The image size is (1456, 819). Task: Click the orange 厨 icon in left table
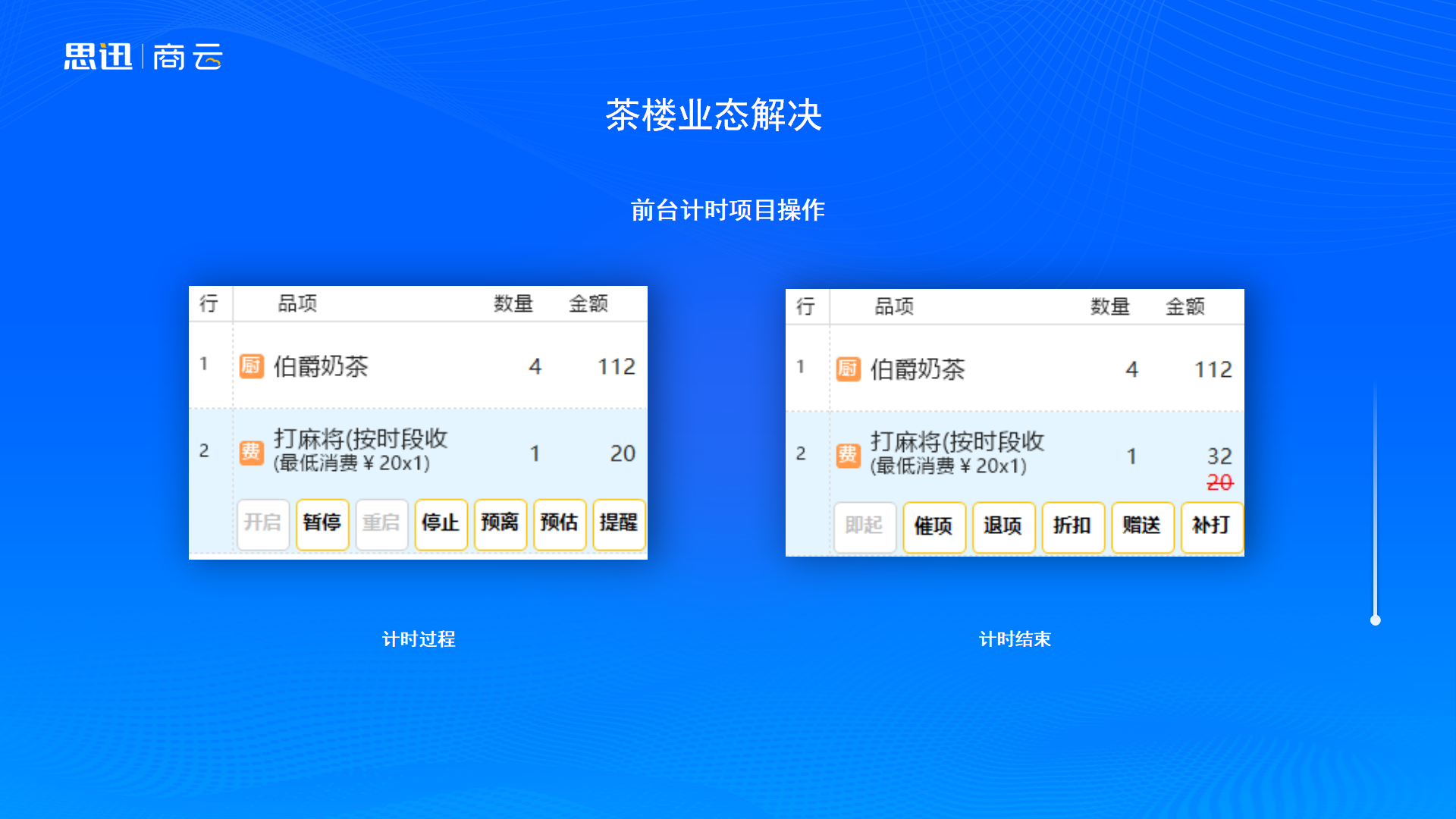(x=251, y=366)
